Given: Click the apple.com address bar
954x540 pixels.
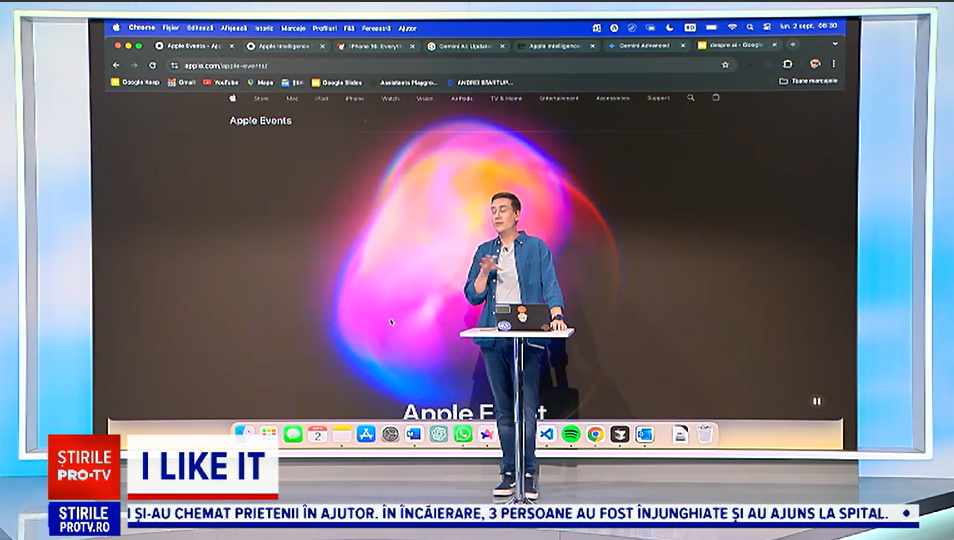Looking at the screenshot, I should coord(450,65).
